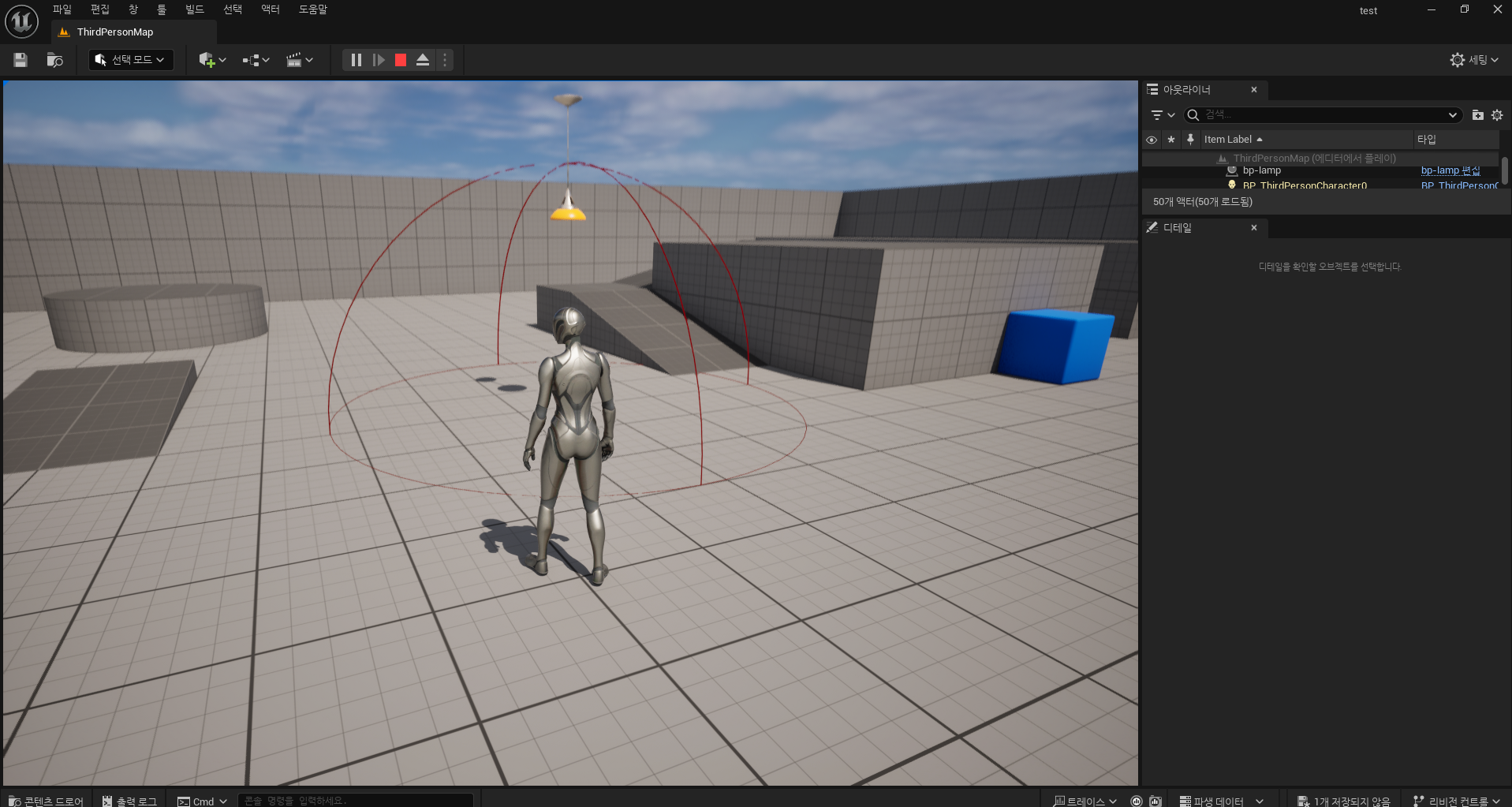Open the content browser folder-search icon
The width and height of the screenshot is (1512, 807).
55,60
